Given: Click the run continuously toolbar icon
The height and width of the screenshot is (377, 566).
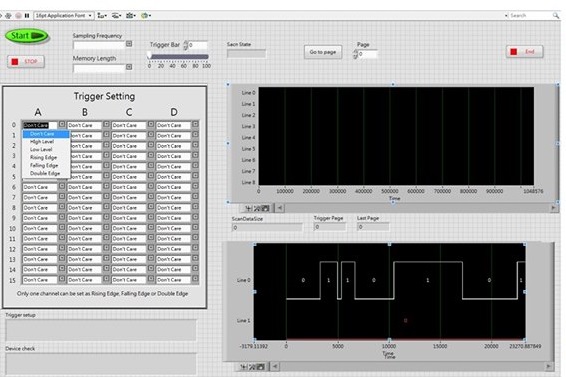Looking at the screenshot, I should 8,16.
